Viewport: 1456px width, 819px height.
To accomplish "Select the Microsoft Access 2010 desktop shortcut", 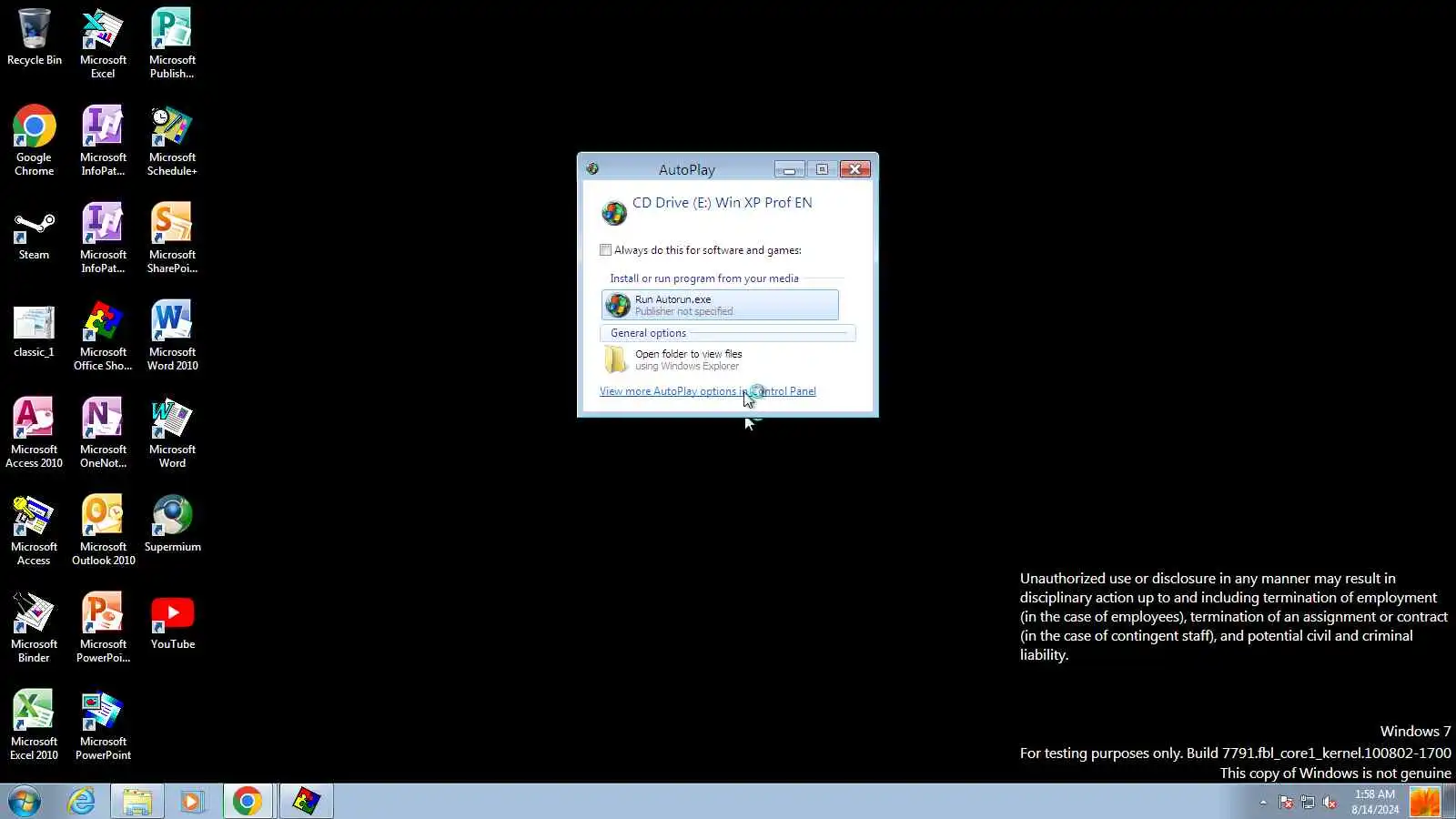I will 34,433.
